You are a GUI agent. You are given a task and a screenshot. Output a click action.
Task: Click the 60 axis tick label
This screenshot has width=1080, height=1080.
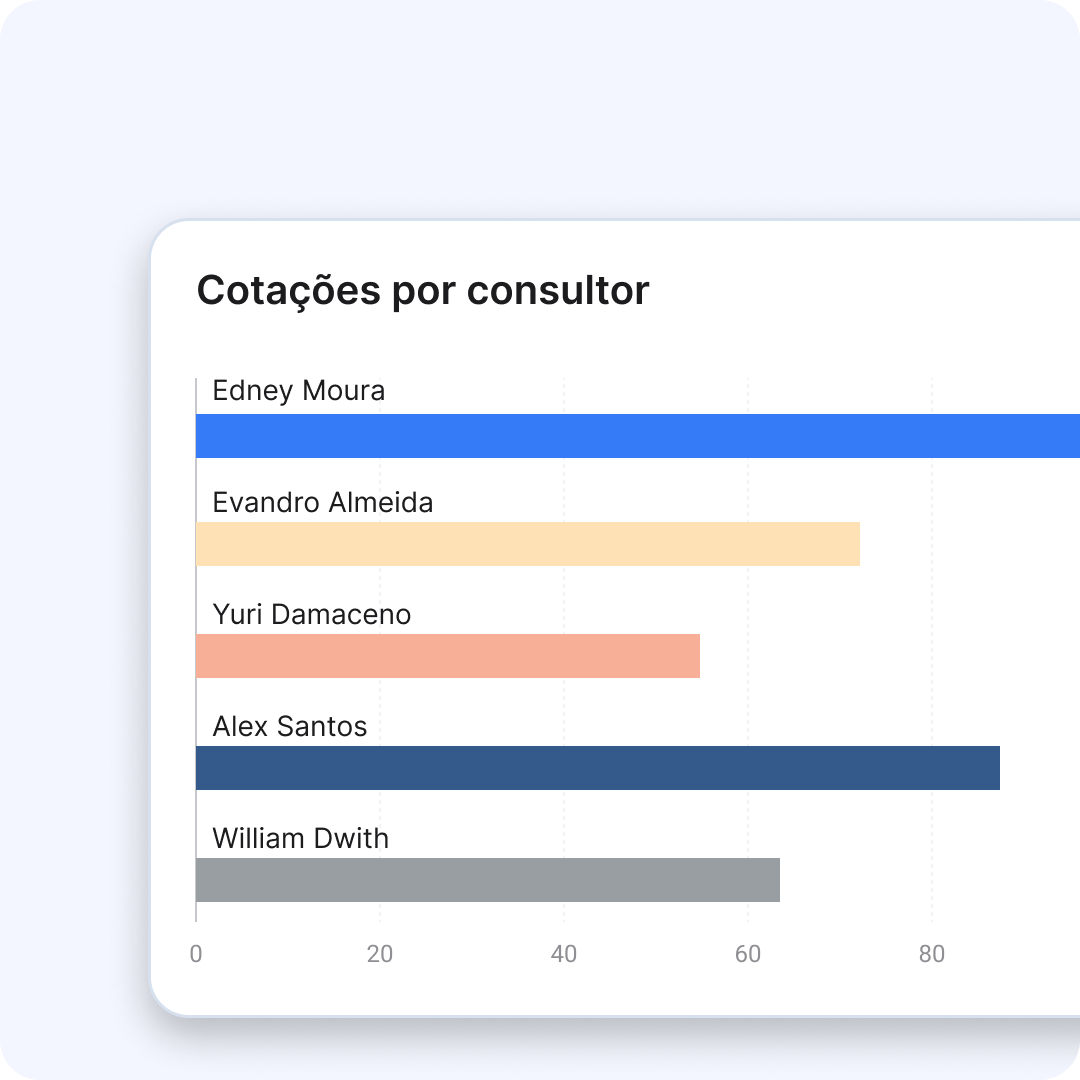(x=748, y=954)
